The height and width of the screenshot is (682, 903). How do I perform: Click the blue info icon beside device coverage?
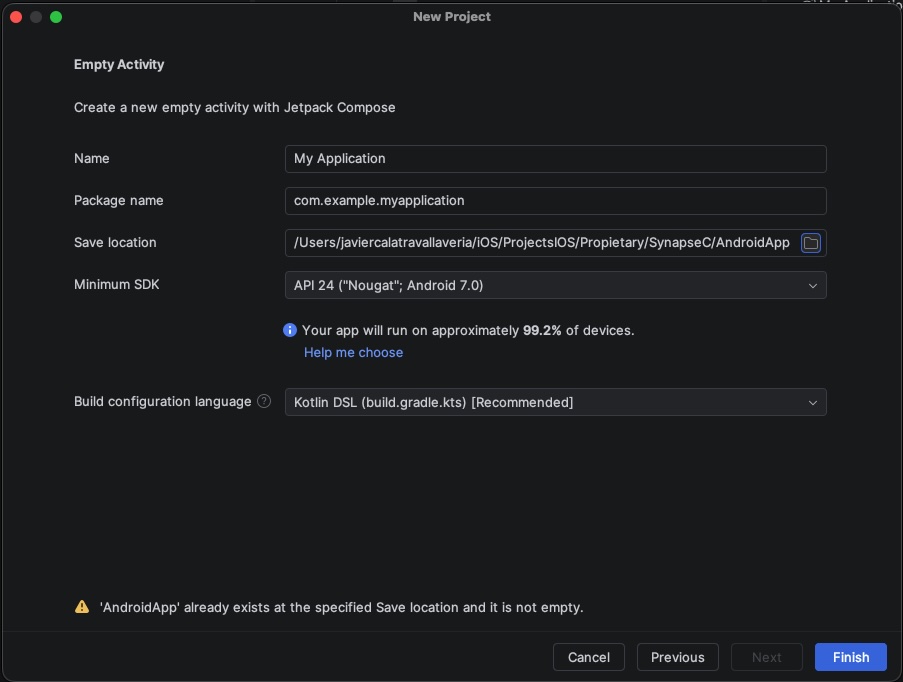pos(290,330)
